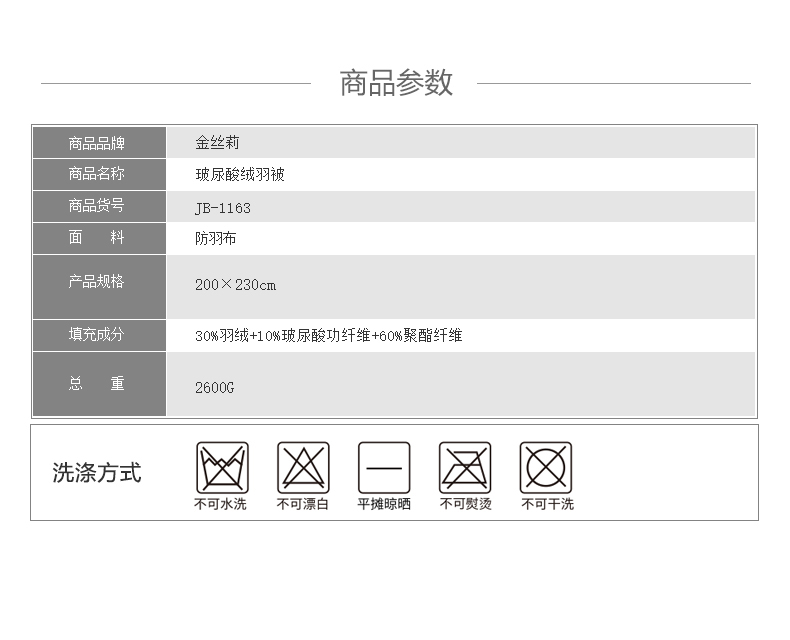Image resolution: width=790 pixels, height=640 pixels.
Task: Click the 商品品牌 row label
Action: pos(96,144)
